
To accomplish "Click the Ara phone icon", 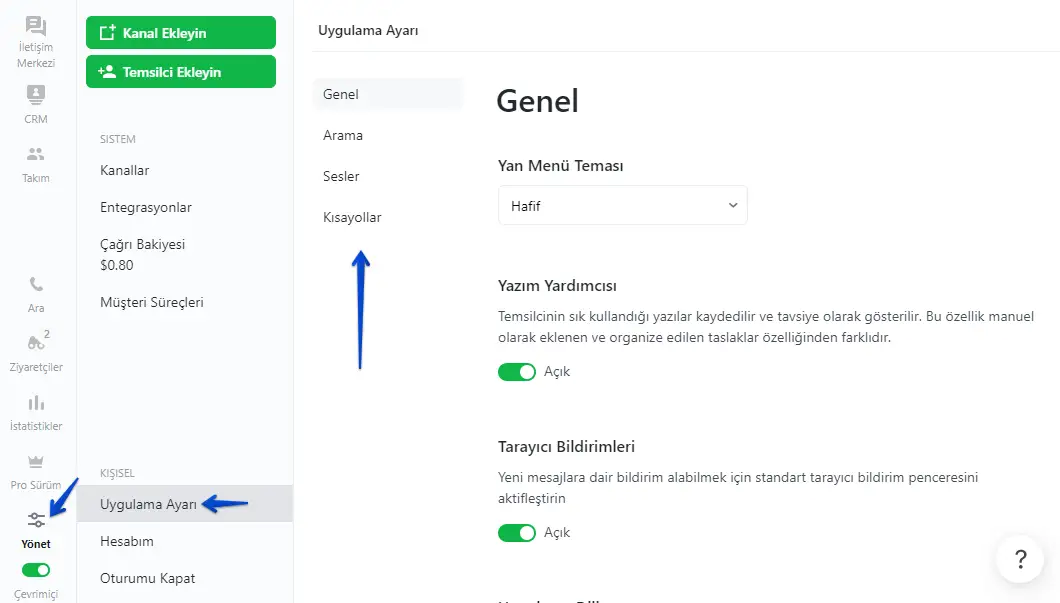I will tap(36, 284).
